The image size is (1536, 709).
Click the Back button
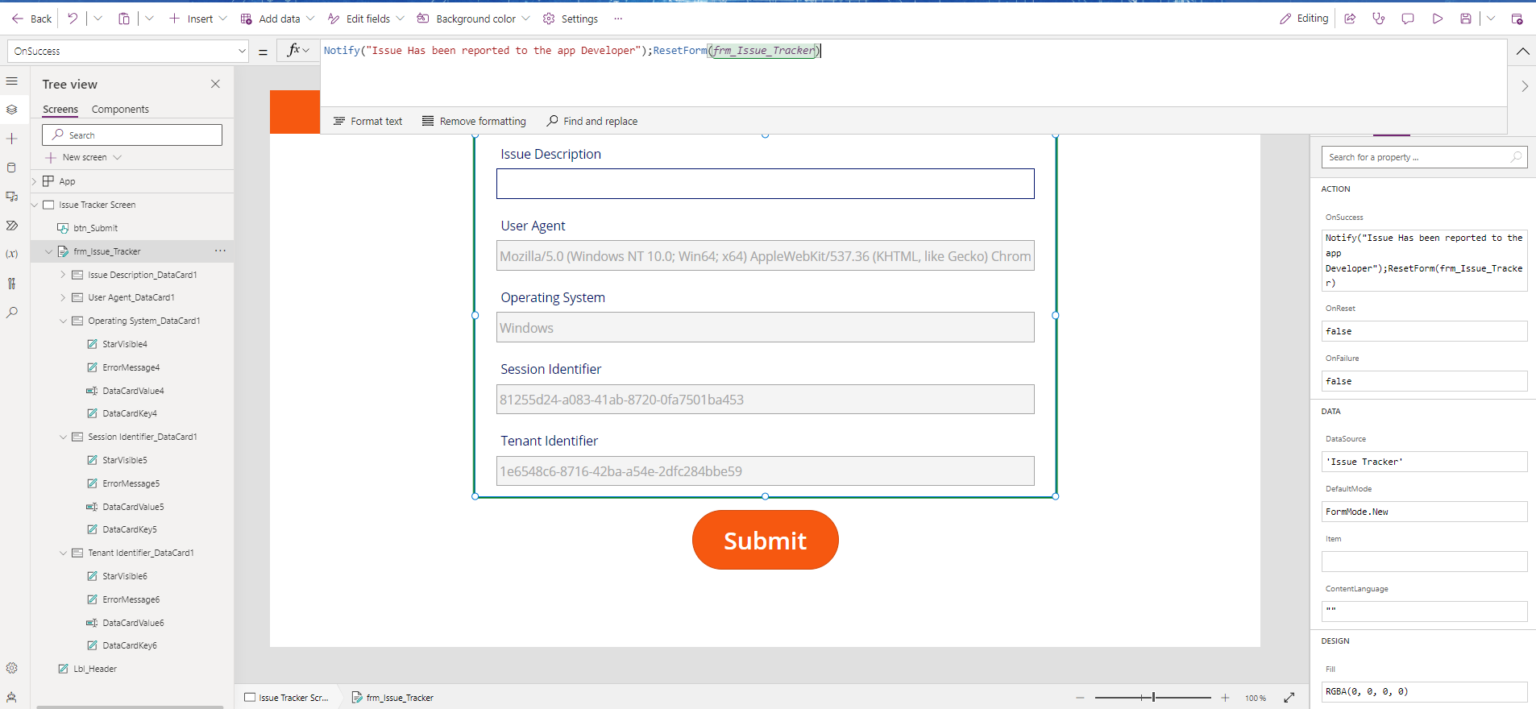click(x=31, y=18)
